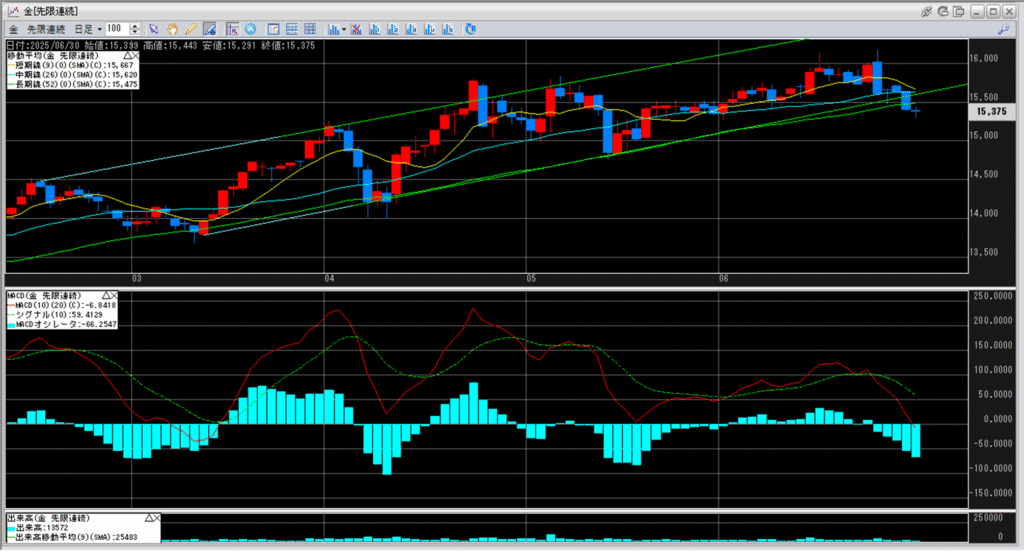The width and height of the screenshot is (1024, 551).
Task: Expand the indicator chart icon dropdown arrow
Action: click(344, 29)
